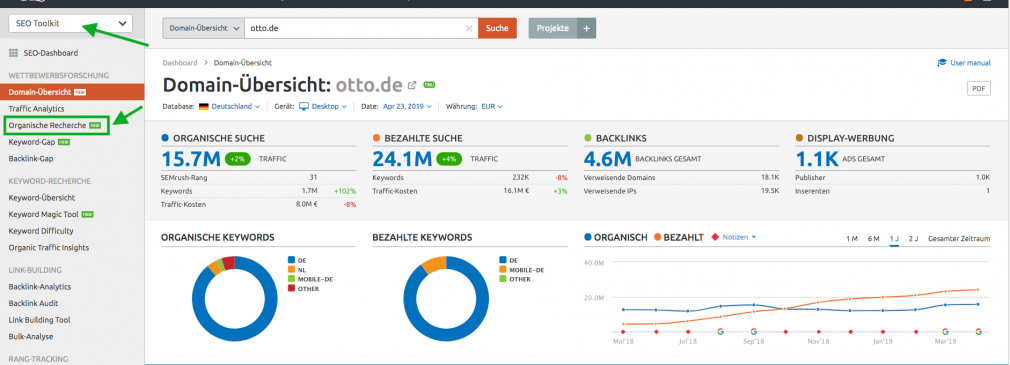Open the Domain-Übersicht search type dropdown
Image resolution: width=1010 pixels, height=365 pixels.
204,28
